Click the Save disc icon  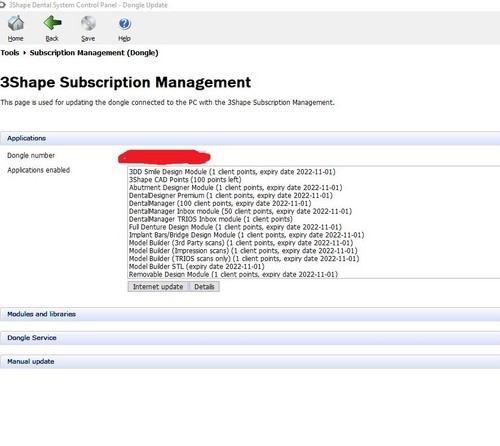tap(88, 23)
